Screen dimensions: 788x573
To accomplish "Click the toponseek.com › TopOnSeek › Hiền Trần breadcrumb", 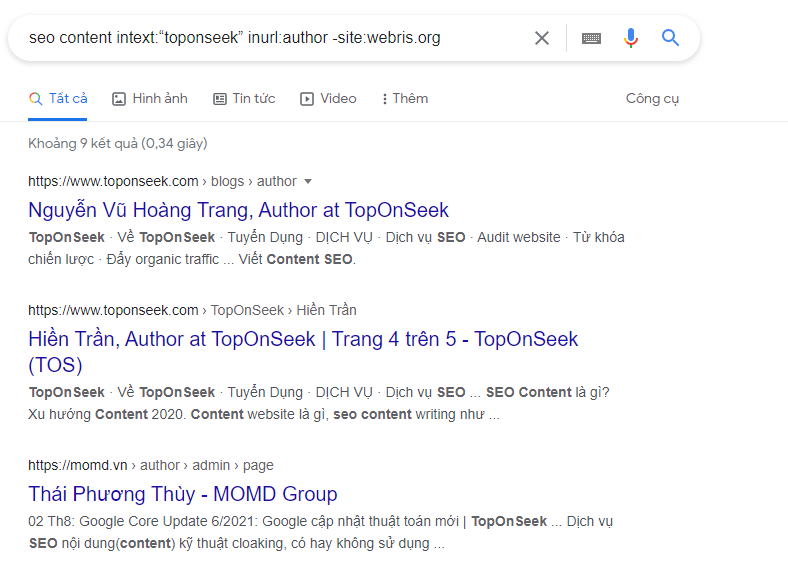I will click(192, 310).
